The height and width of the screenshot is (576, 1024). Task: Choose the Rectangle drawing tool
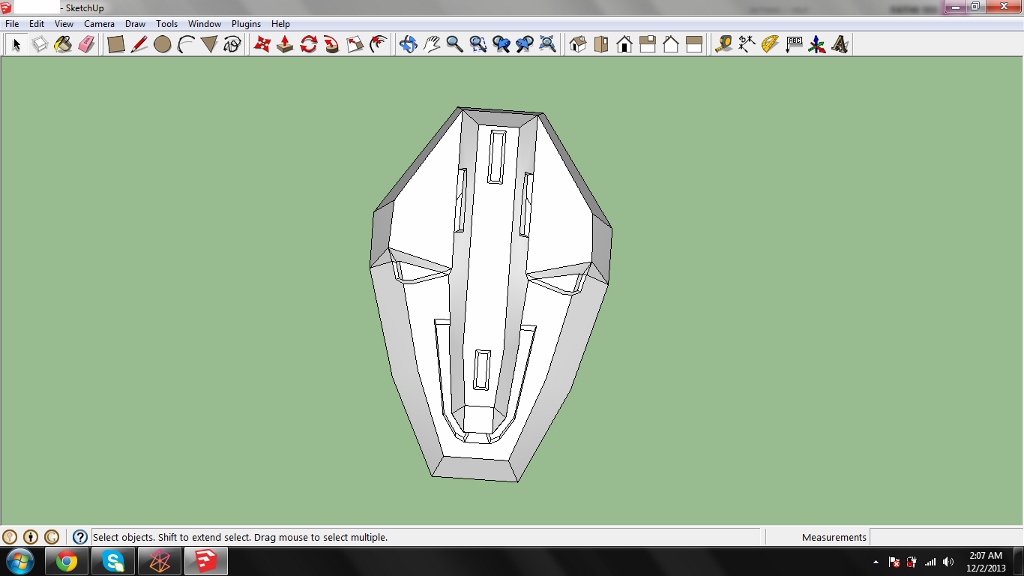pos(116,44)
